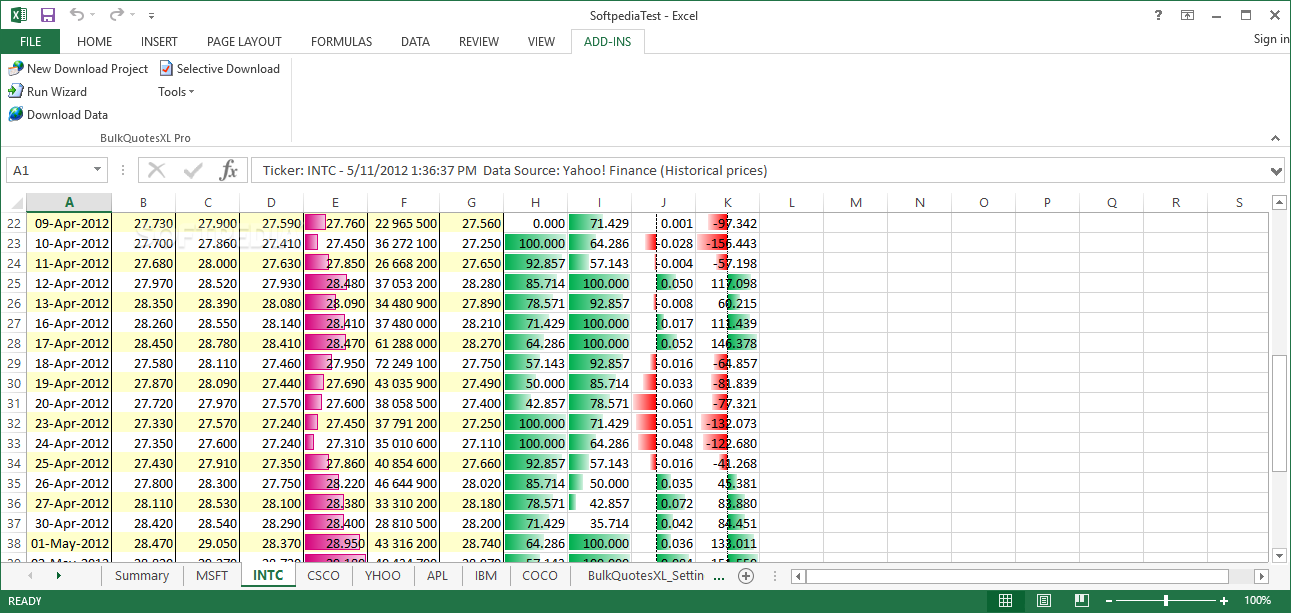This screenshot has height=613, width=1291.
Task: Open the FORMULAS tab
Action: (341, 42)
